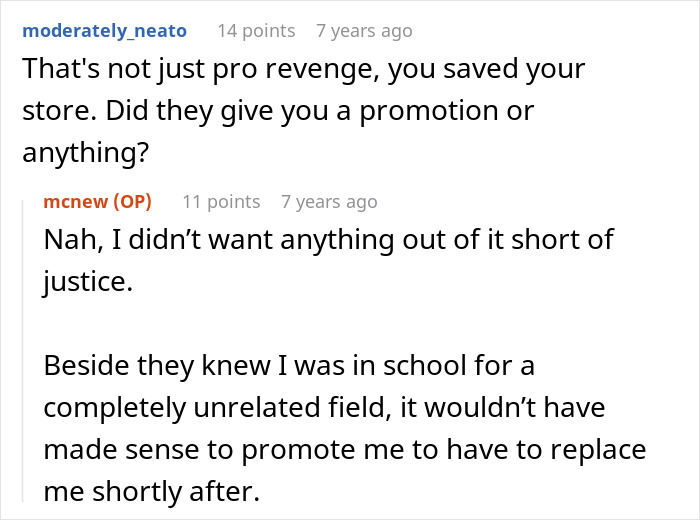Click the word "justice." in the reply

(88, 282)
